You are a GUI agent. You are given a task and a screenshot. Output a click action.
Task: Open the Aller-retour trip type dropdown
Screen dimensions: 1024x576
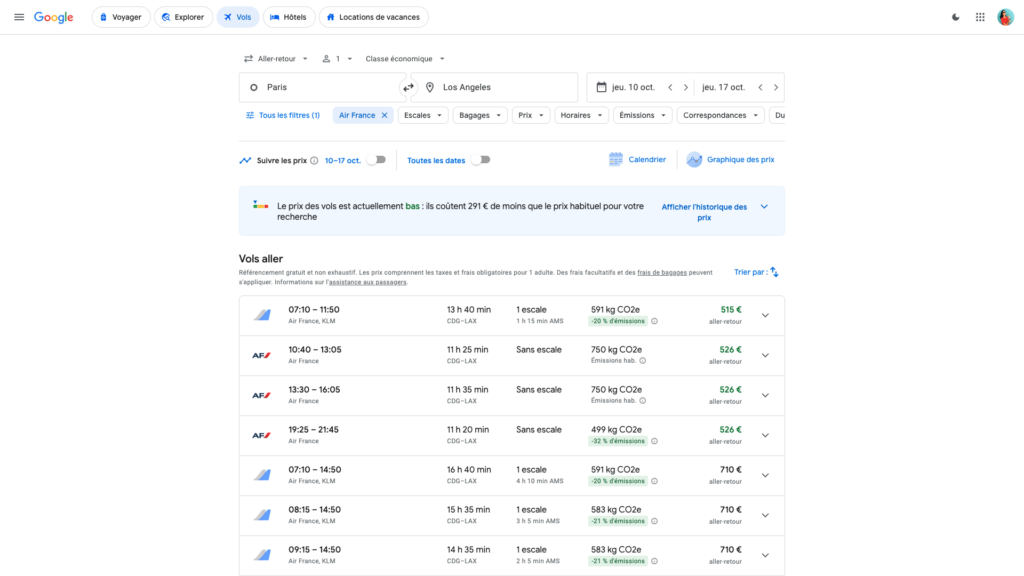pyautogui.click(x=276, y=59)
